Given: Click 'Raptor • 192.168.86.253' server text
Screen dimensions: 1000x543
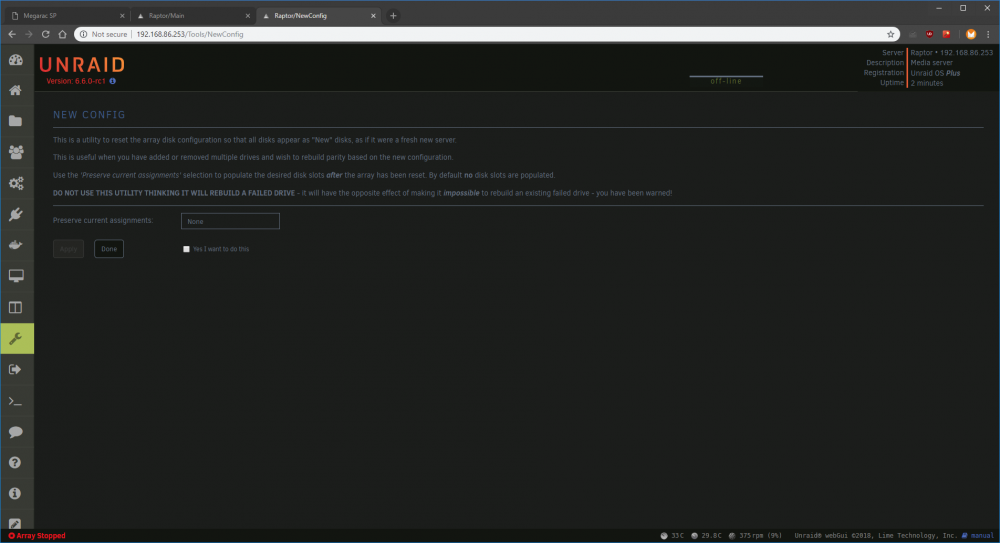Looking at the screenshot, I should point(952,53).
